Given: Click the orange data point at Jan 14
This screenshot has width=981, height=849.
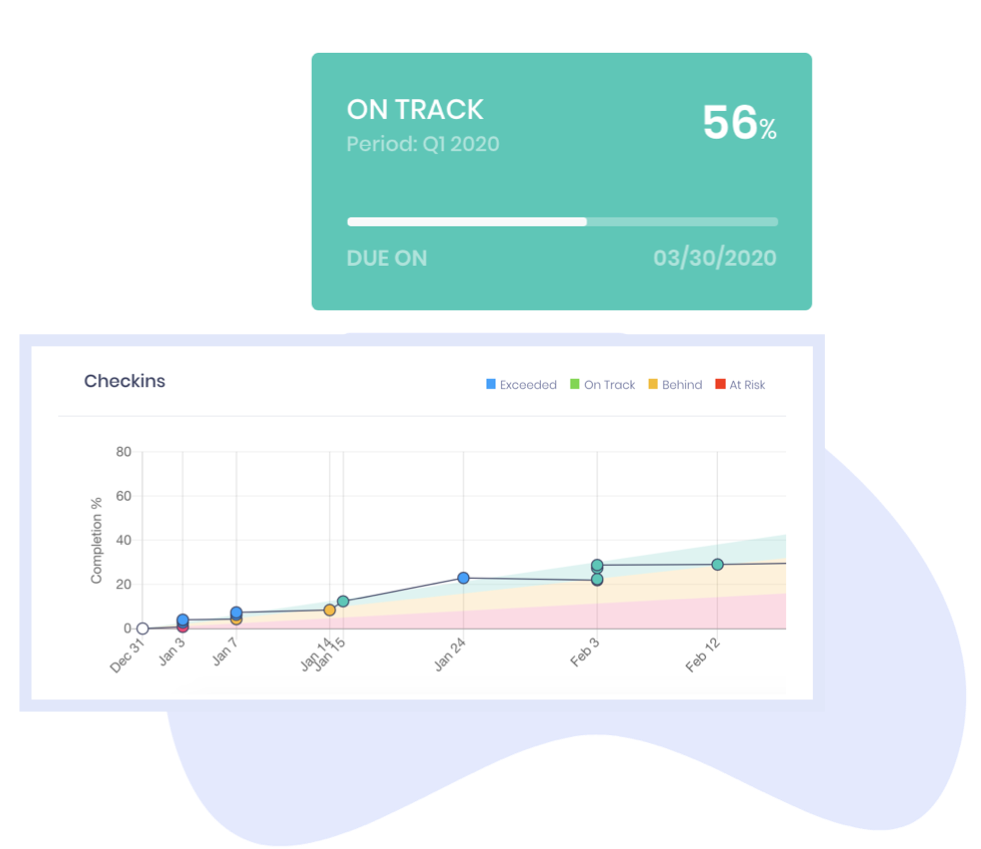Looking at the screenshot, I should coord(330,610).
